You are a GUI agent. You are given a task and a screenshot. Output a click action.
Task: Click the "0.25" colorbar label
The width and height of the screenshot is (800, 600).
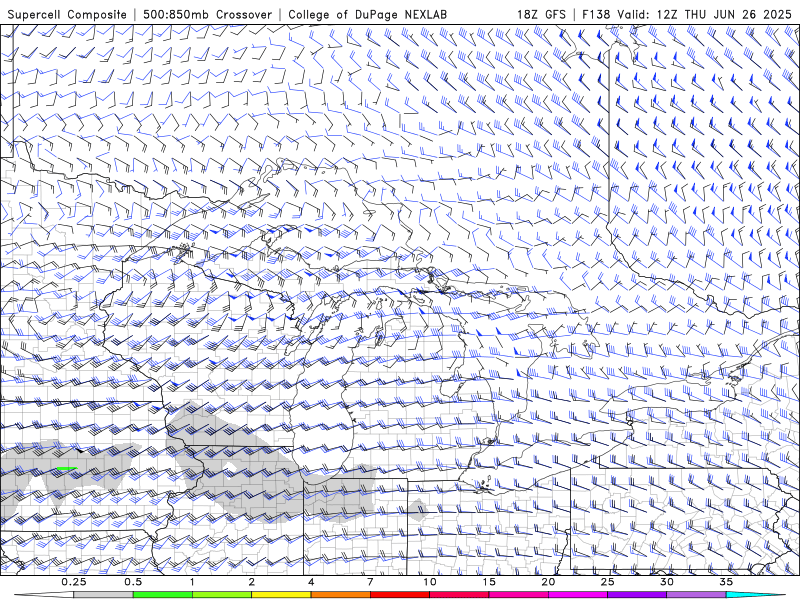coord(74,582)
